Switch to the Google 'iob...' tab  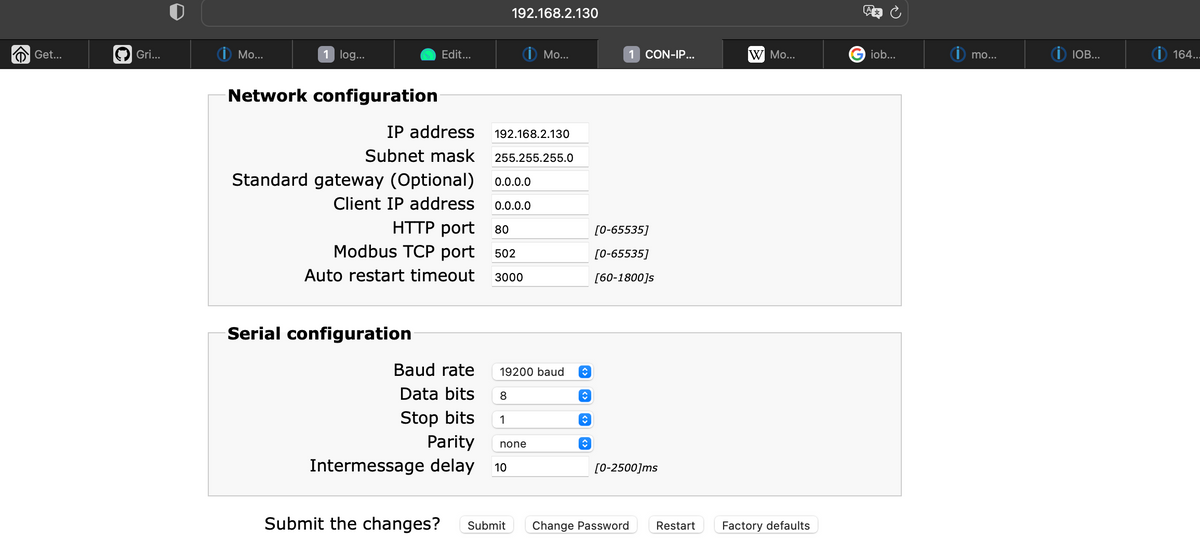[871, 54]
